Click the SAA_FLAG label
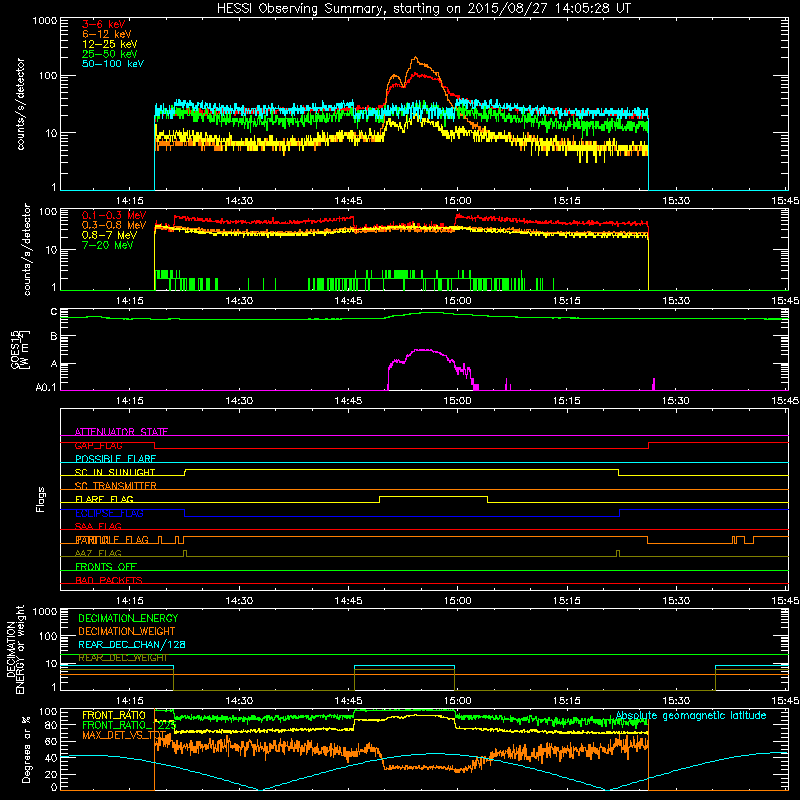Viewport: 800px width, 800px height. click(x=98, y=526)
